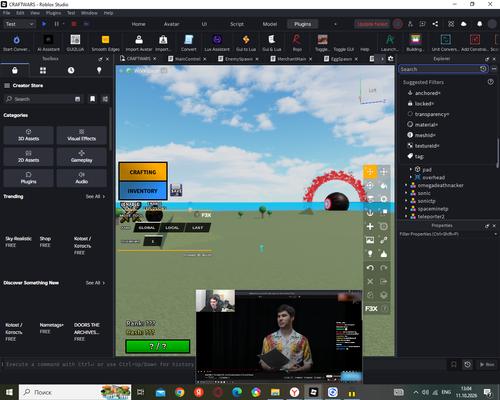Open the F3X help question mark
Screen dimensions: 500x400
click(384, 309)
